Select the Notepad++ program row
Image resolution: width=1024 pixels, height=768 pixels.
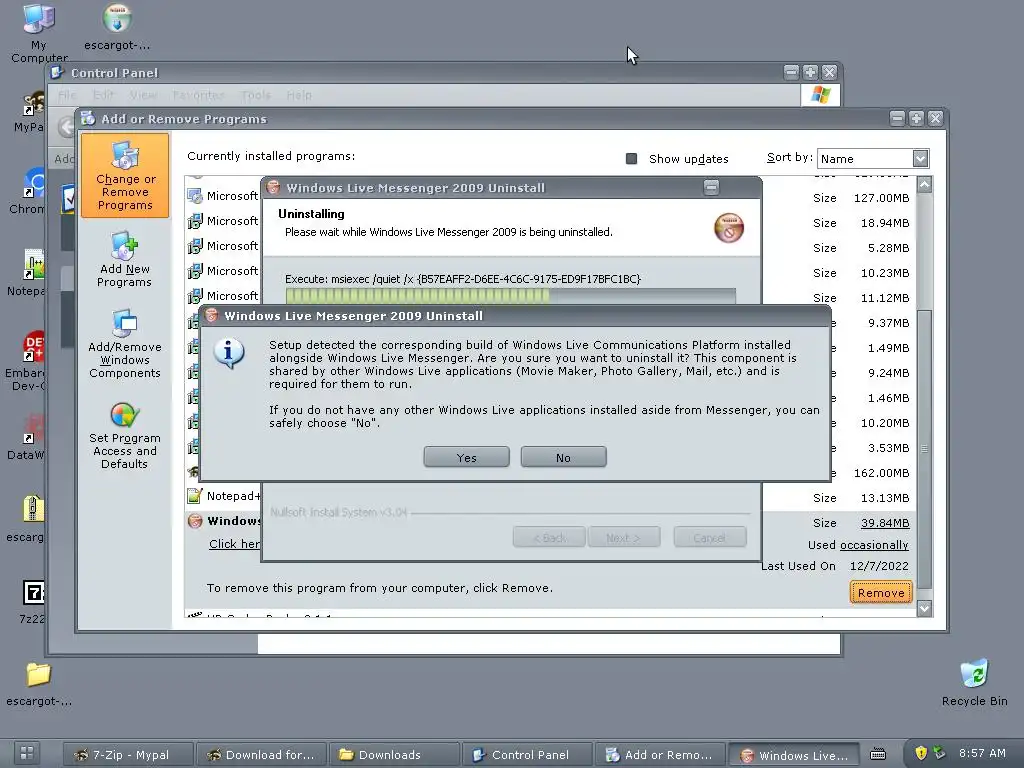click(x=550, y=496)
